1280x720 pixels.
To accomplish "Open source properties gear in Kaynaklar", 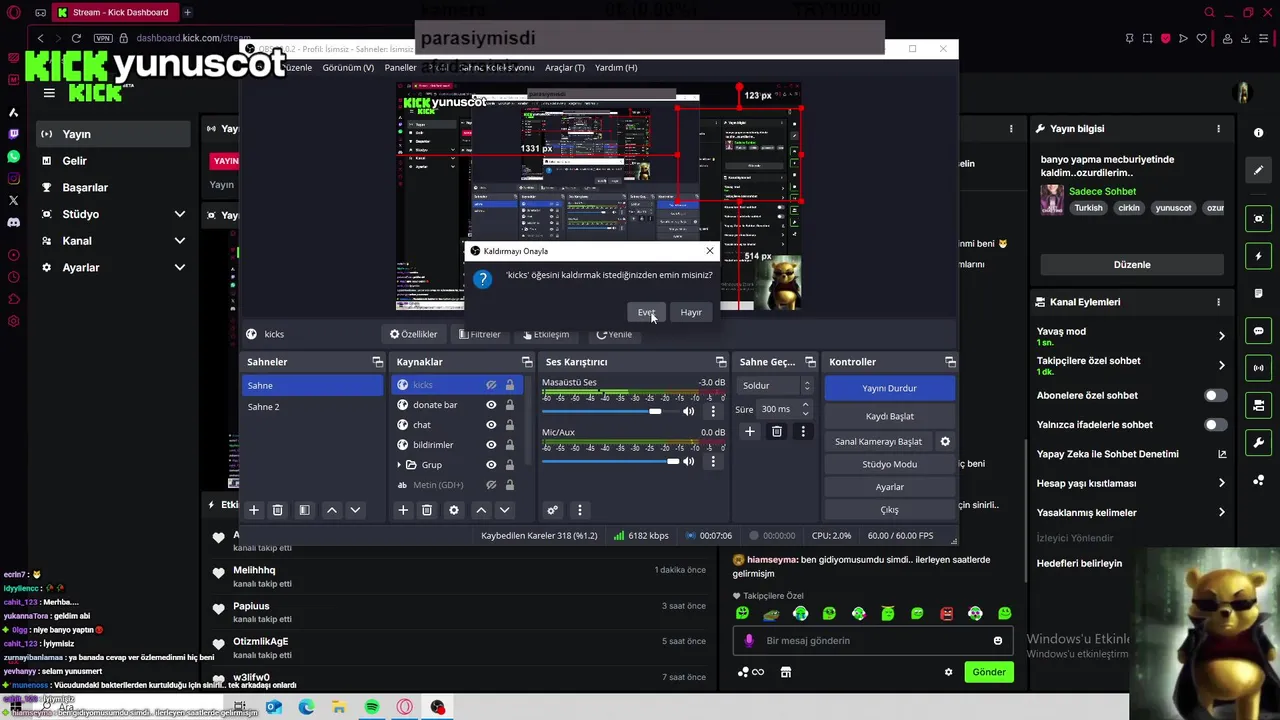I will [454, 510].
